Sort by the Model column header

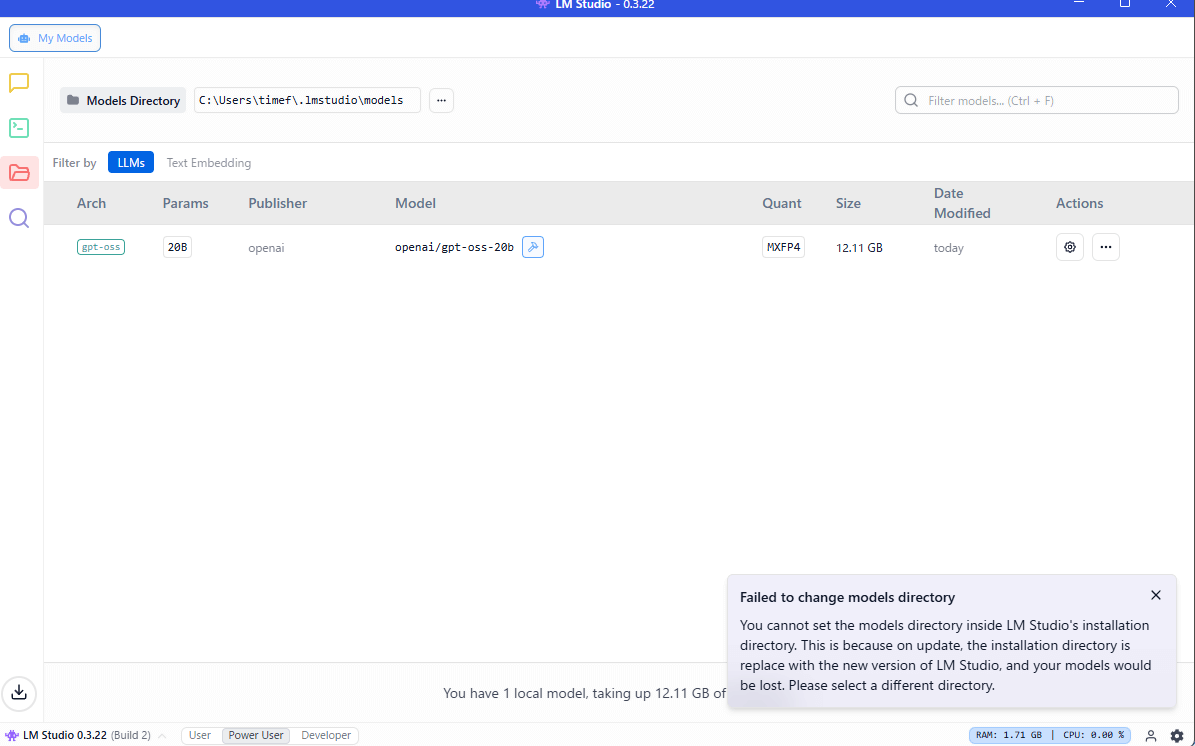coord(415,203)
